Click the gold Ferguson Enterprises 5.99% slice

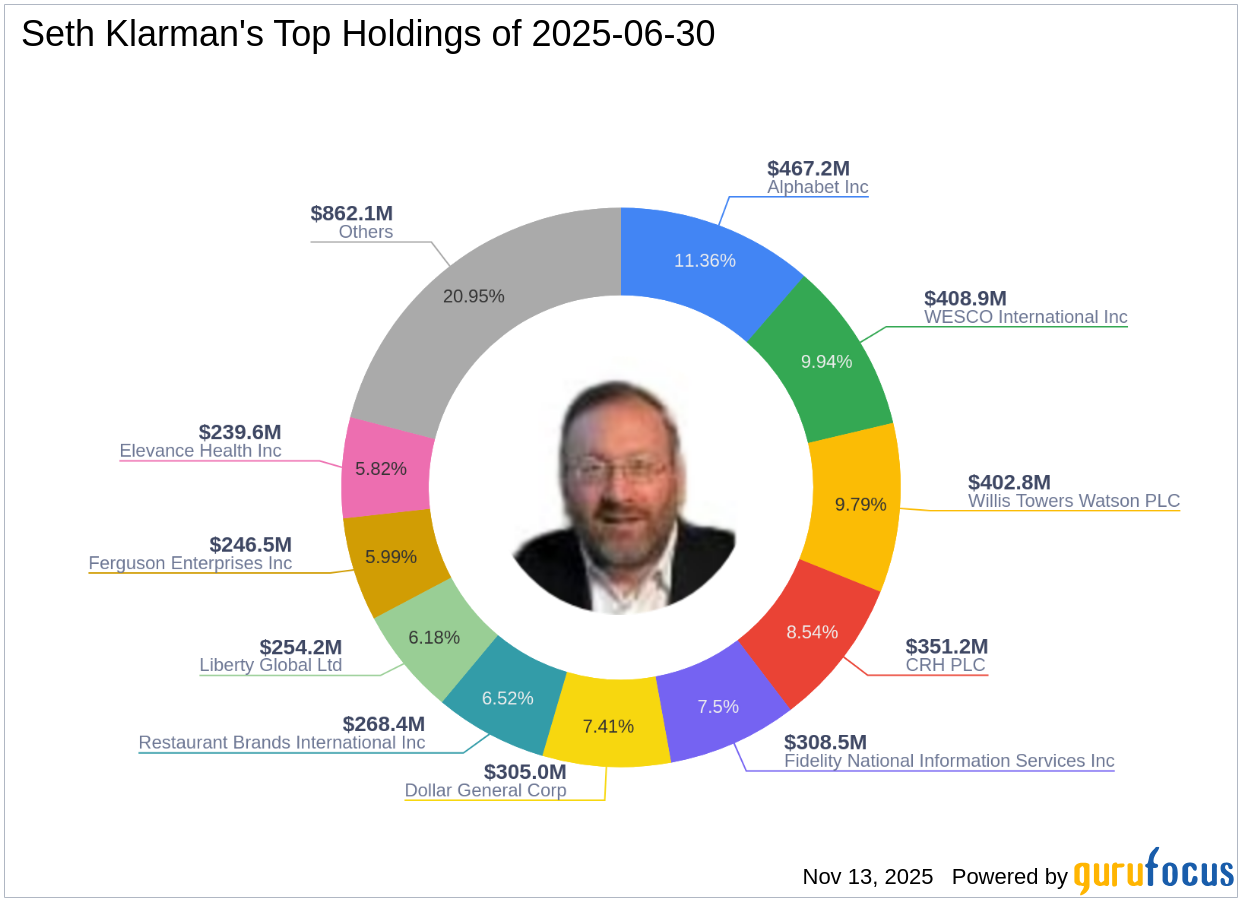[x=390, y=557]
